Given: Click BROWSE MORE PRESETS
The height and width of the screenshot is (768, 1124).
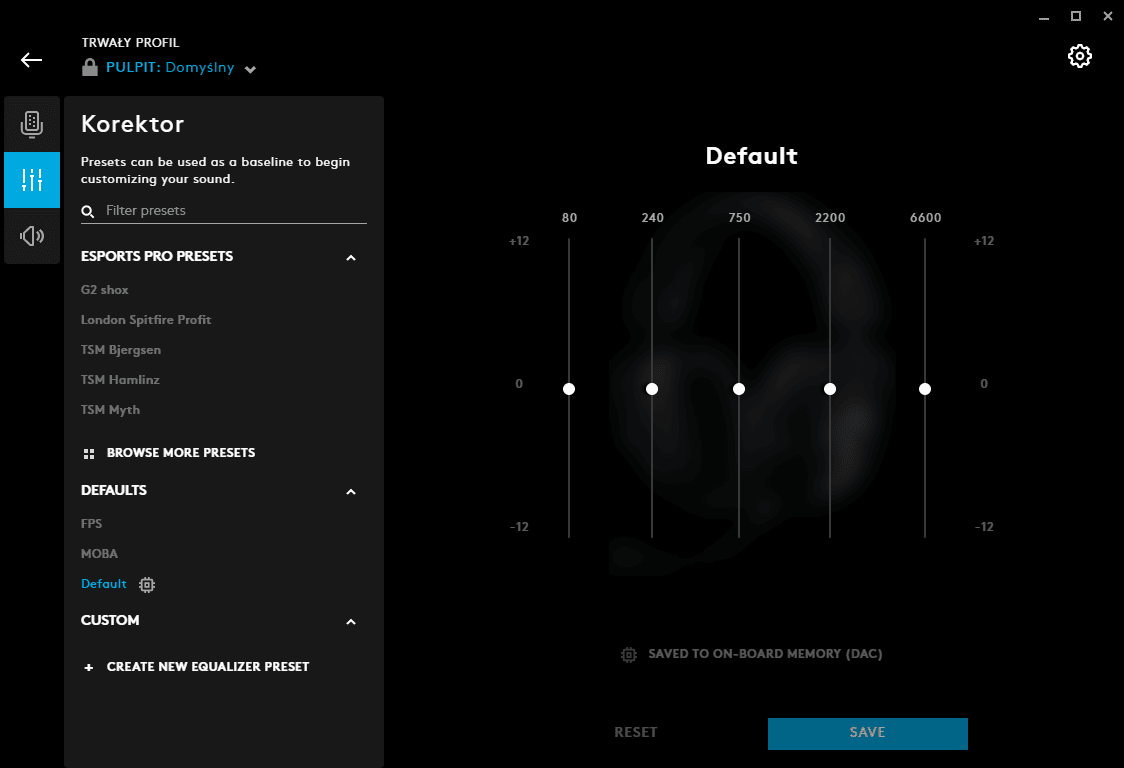Looking at the screenshot, I should coord(181,452).
